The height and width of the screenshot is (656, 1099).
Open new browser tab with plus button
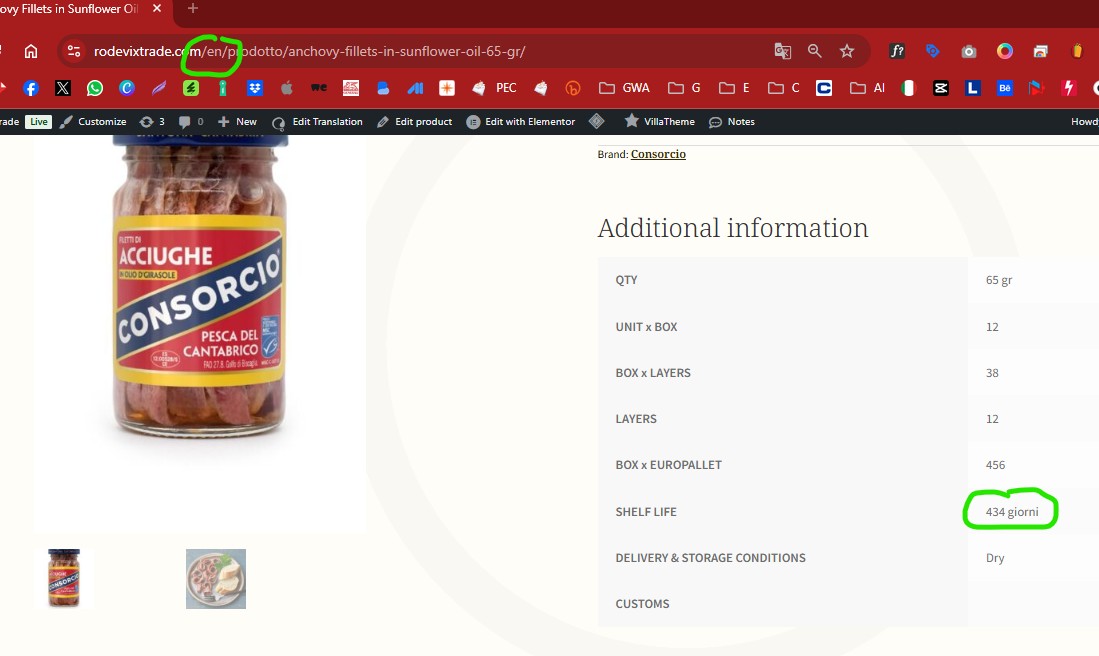click(x=193, y=8)
